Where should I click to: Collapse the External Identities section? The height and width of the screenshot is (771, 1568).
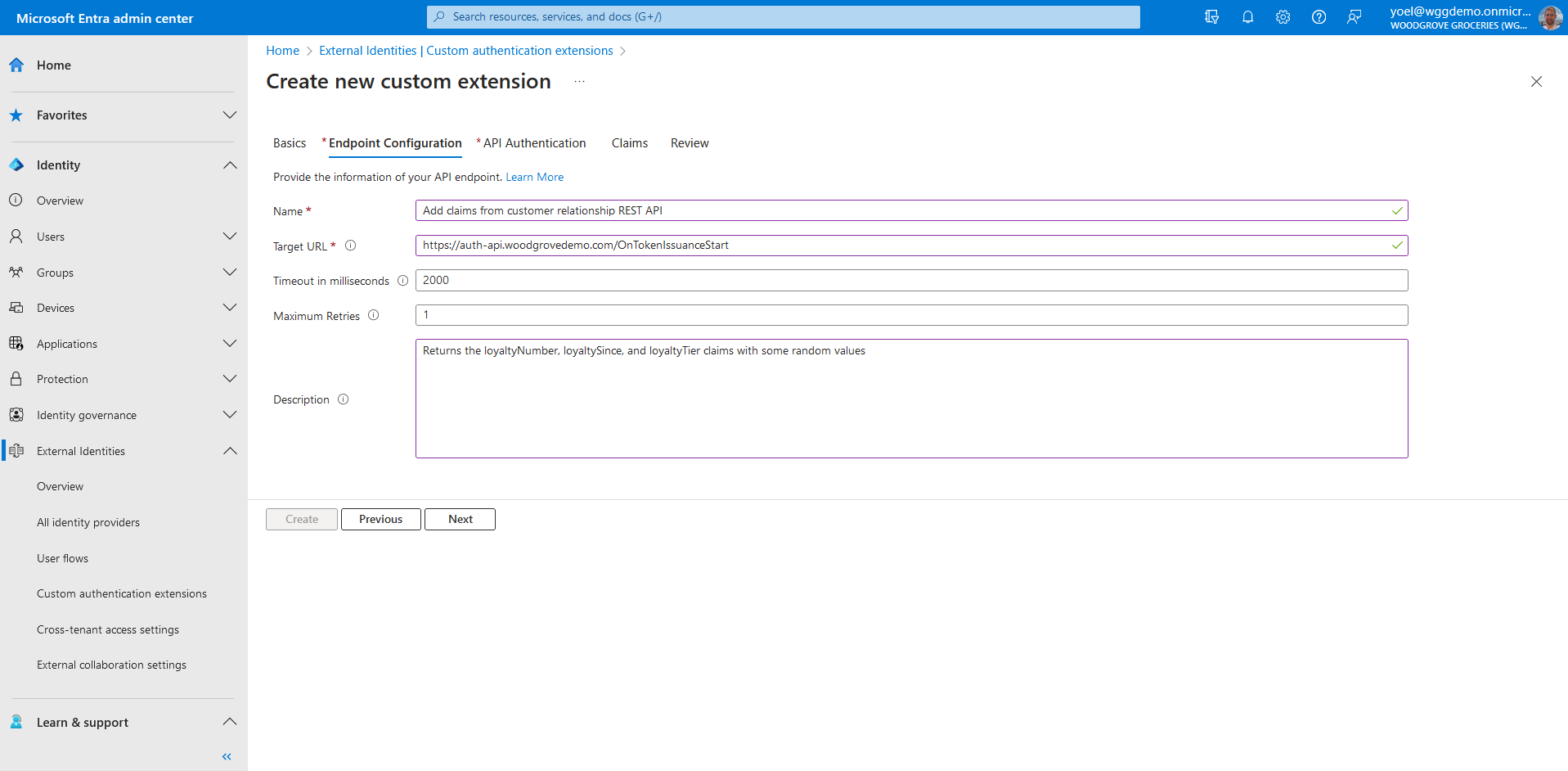pyautogui.click(x=230, y=451)
